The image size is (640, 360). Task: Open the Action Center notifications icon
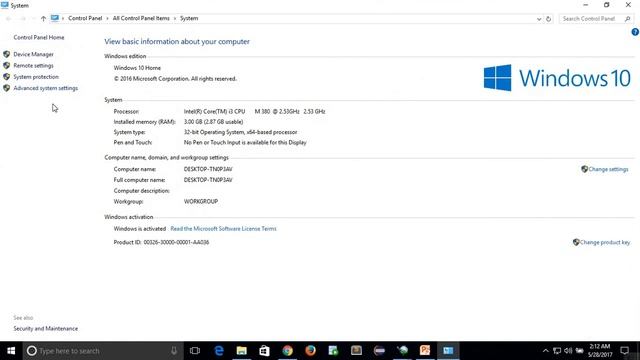pyautogui.click(x=624, y=351)
